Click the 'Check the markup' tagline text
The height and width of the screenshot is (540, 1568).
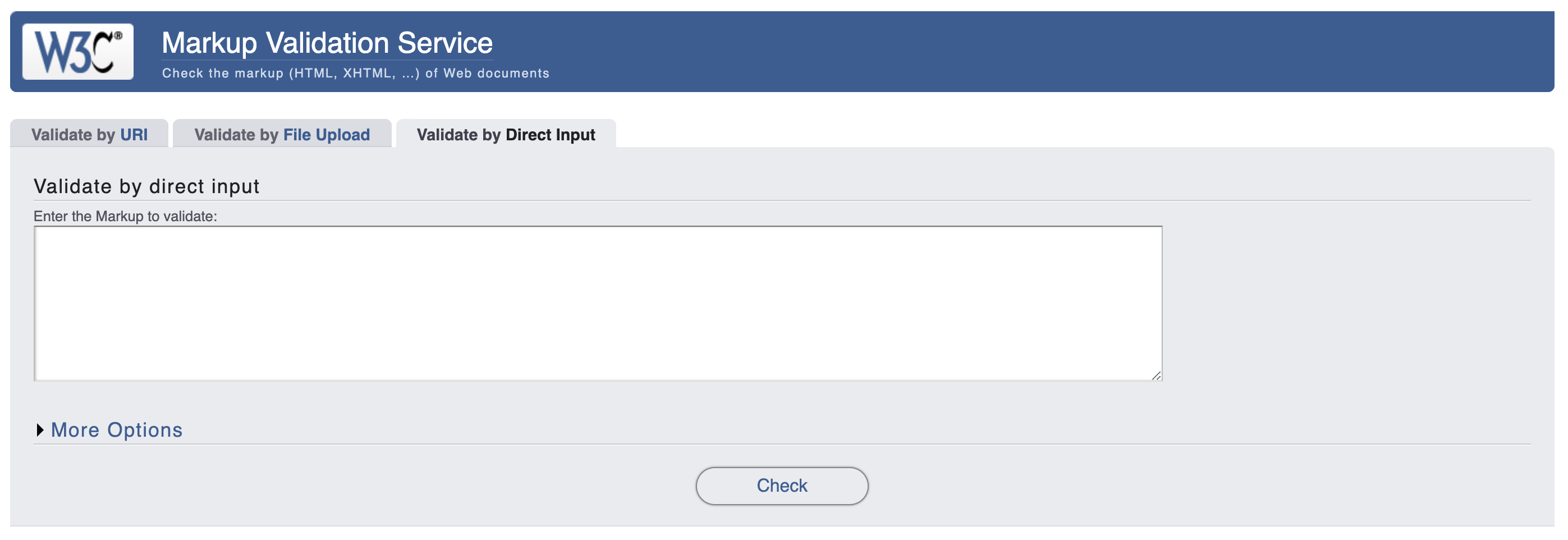355,73
